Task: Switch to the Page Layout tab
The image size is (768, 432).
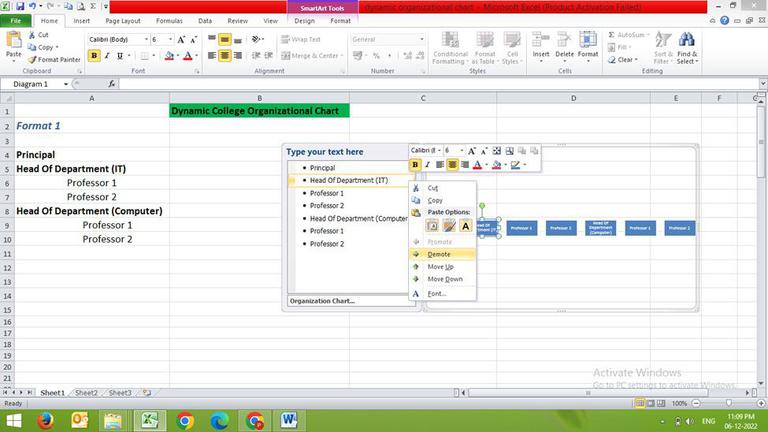Action: tap(123, 21)
